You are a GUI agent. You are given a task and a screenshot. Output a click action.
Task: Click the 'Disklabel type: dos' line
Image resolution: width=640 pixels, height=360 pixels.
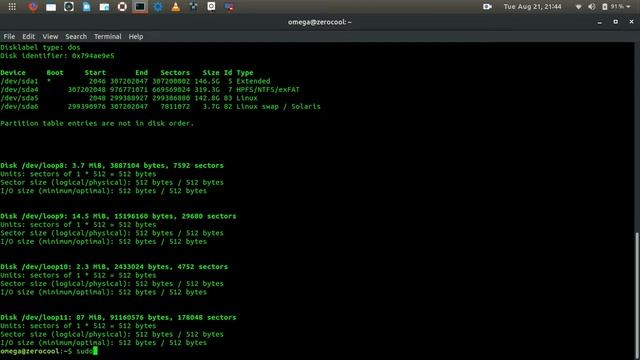click(x=40, y=47)
